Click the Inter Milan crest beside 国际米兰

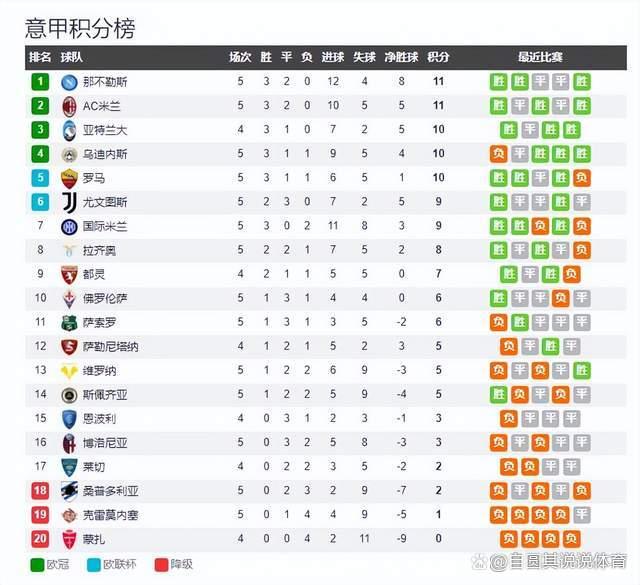[x=69, y=227]
